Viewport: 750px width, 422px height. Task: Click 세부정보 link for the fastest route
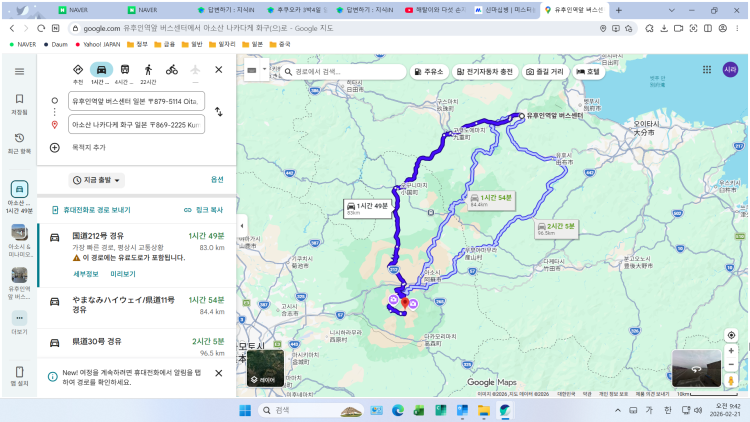86,273
